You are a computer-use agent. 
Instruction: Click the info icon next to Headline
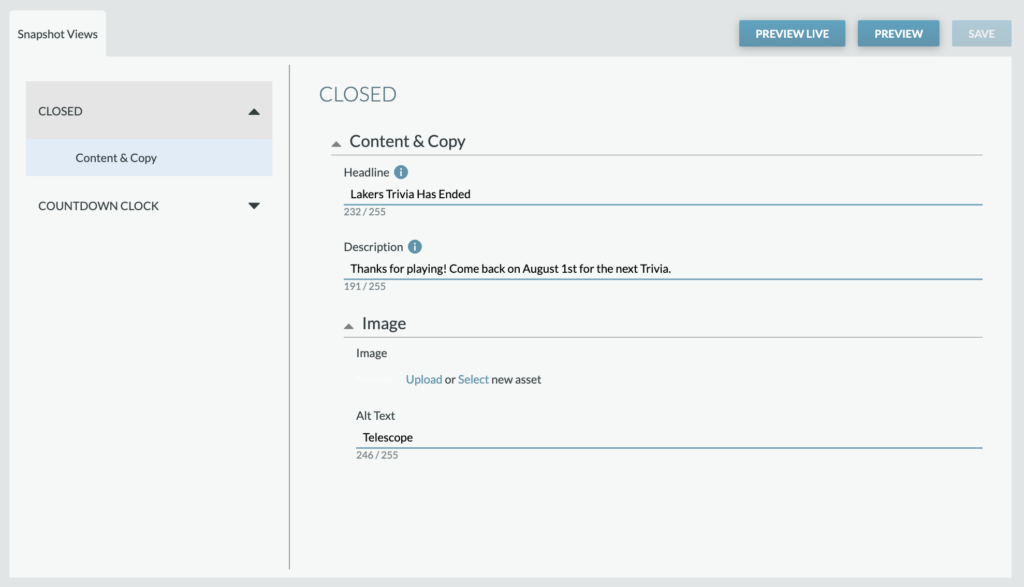[401, 172]
